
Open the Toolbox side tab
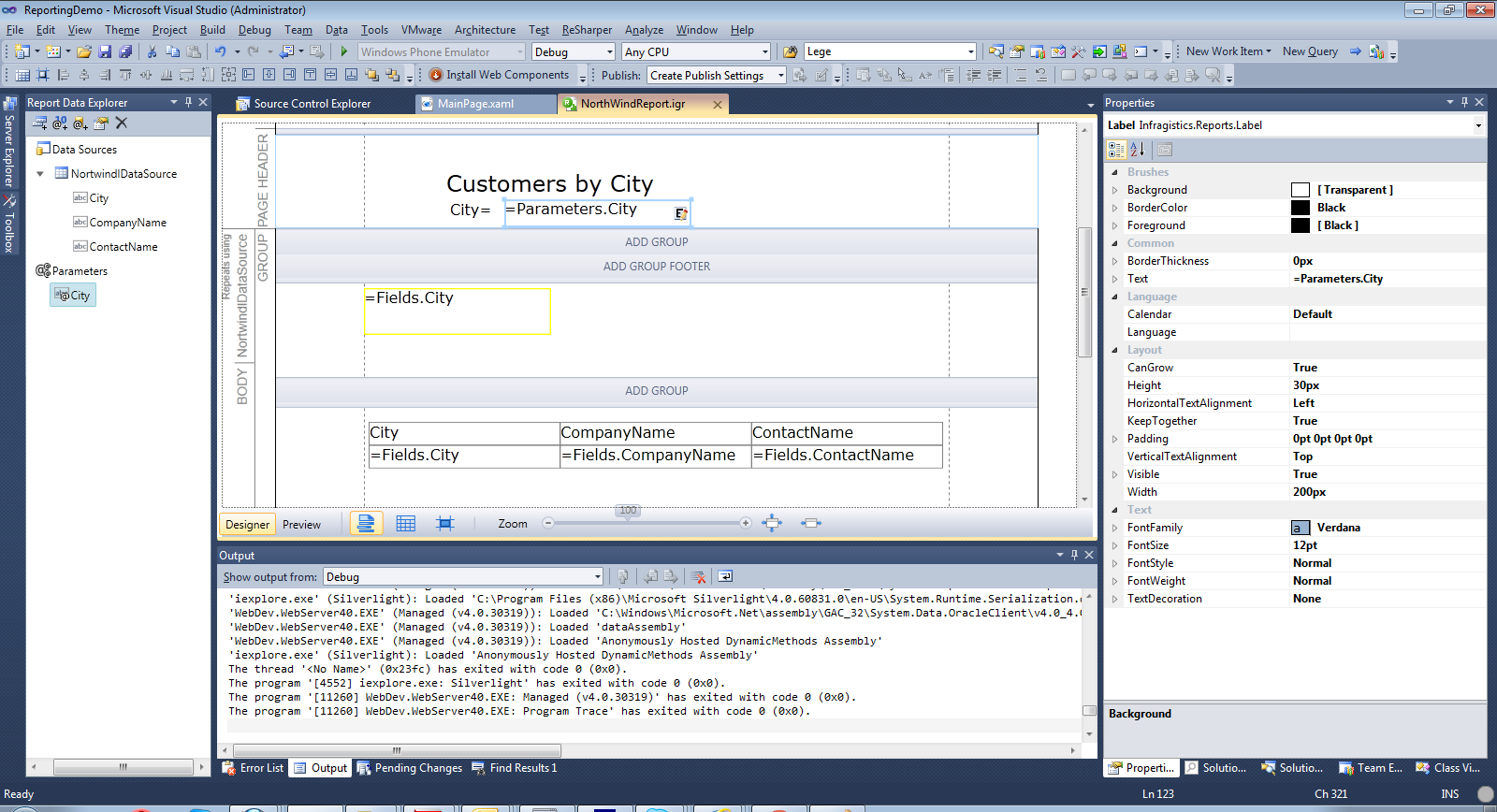(x=9, y=225)
